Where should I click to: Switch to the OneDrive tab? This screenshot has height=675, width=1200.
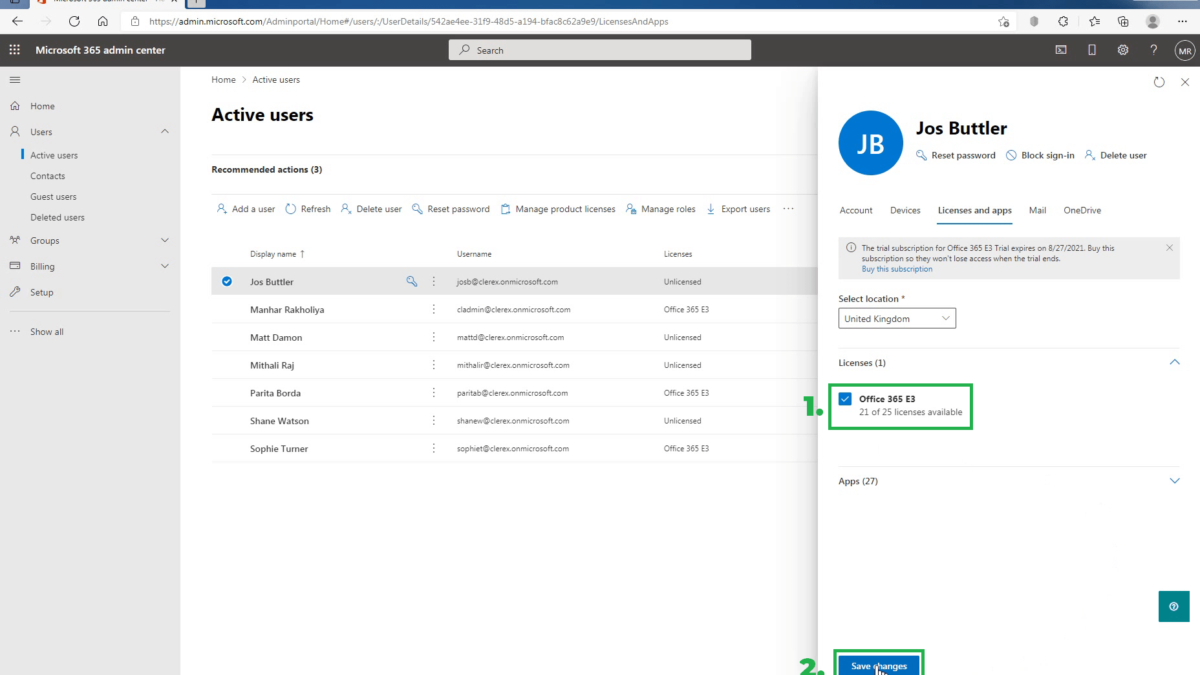point(1082,211)
